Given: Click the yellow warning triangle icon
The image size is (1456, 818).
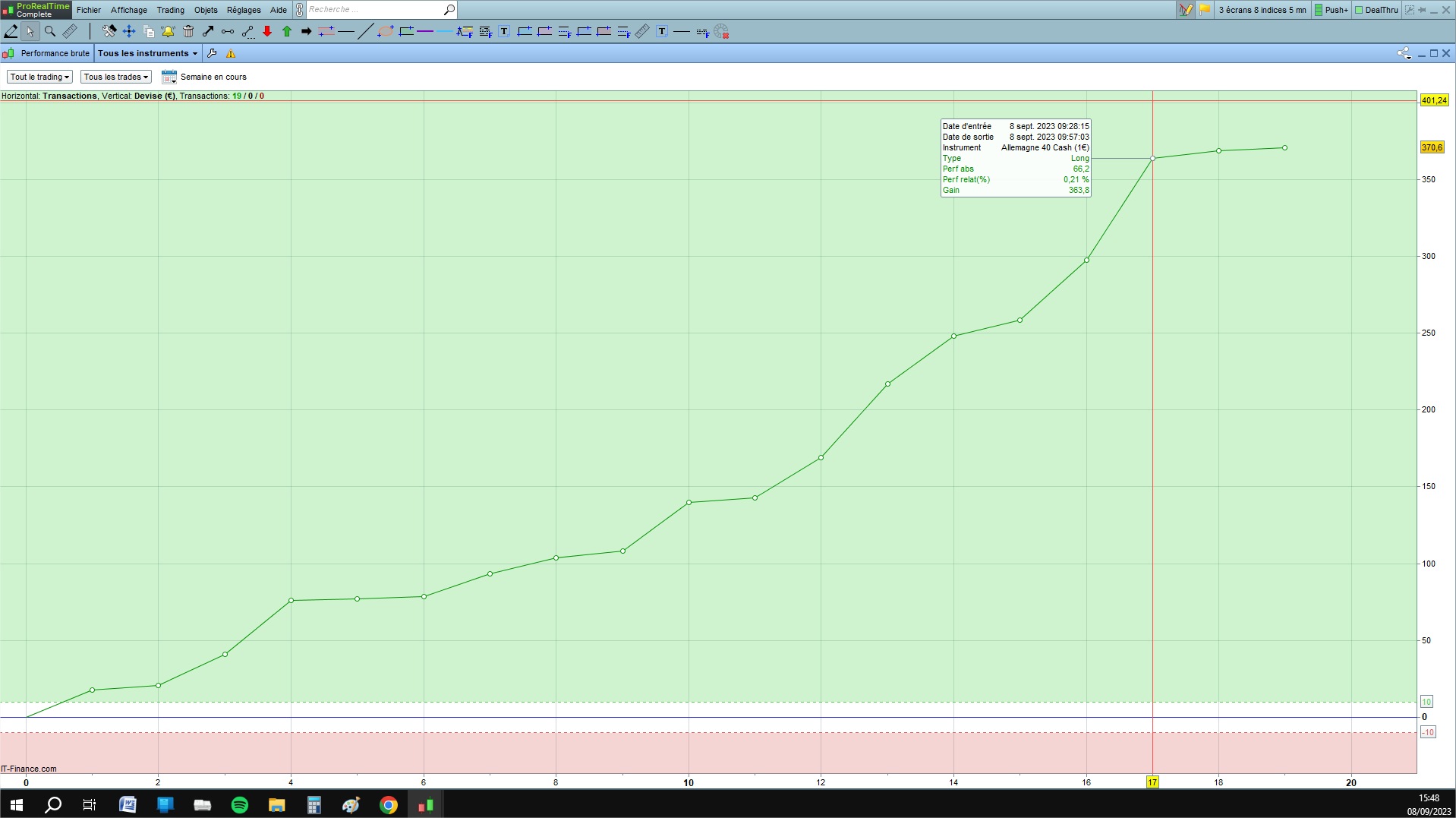Looking at the screenshot, I should click(231, 53).
